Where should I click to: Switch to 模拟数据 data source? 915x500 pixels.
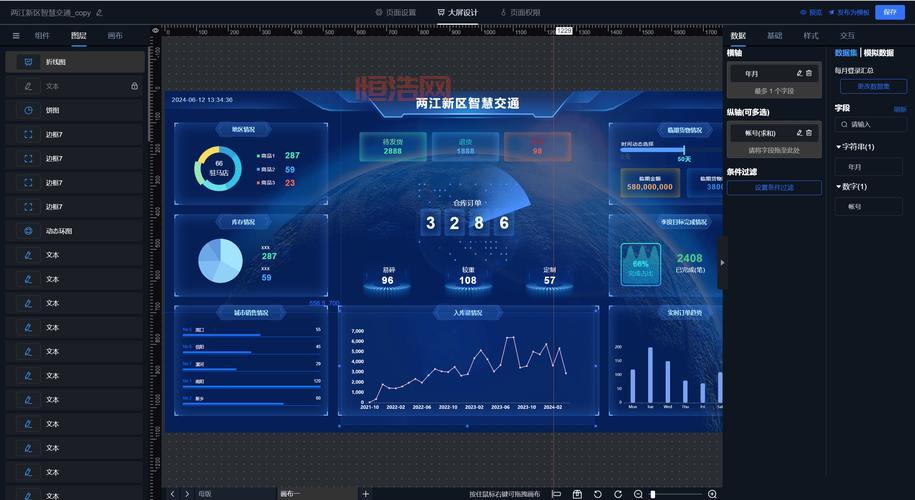click(x=879, y=52)
